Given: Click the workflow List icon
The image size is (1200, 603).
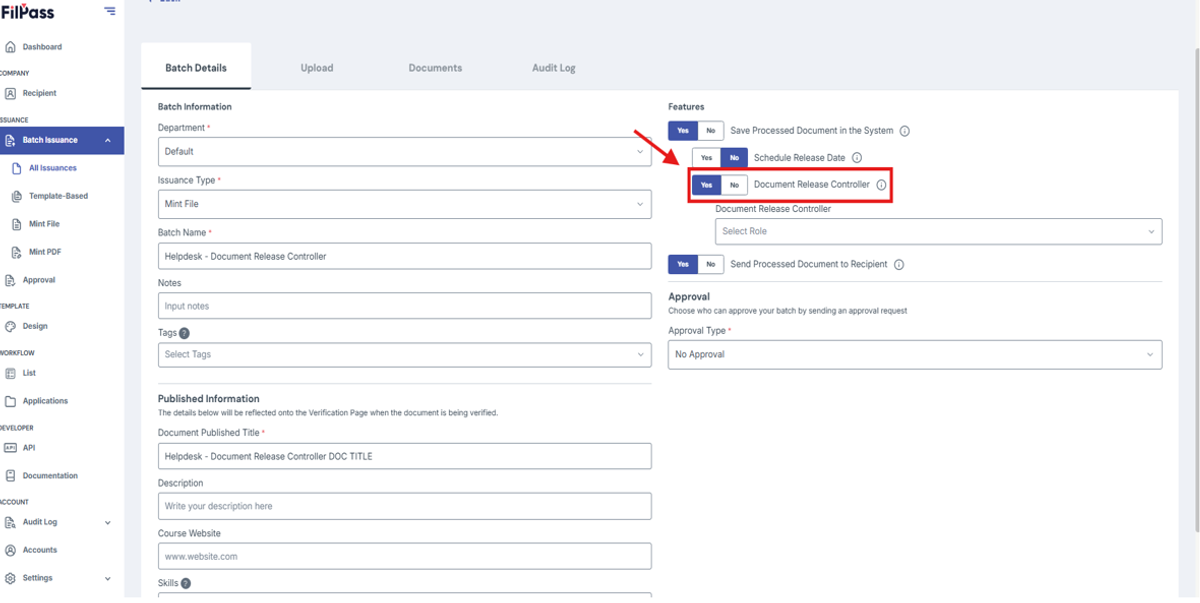Looking at the screenshot, I should coord(10,373).
